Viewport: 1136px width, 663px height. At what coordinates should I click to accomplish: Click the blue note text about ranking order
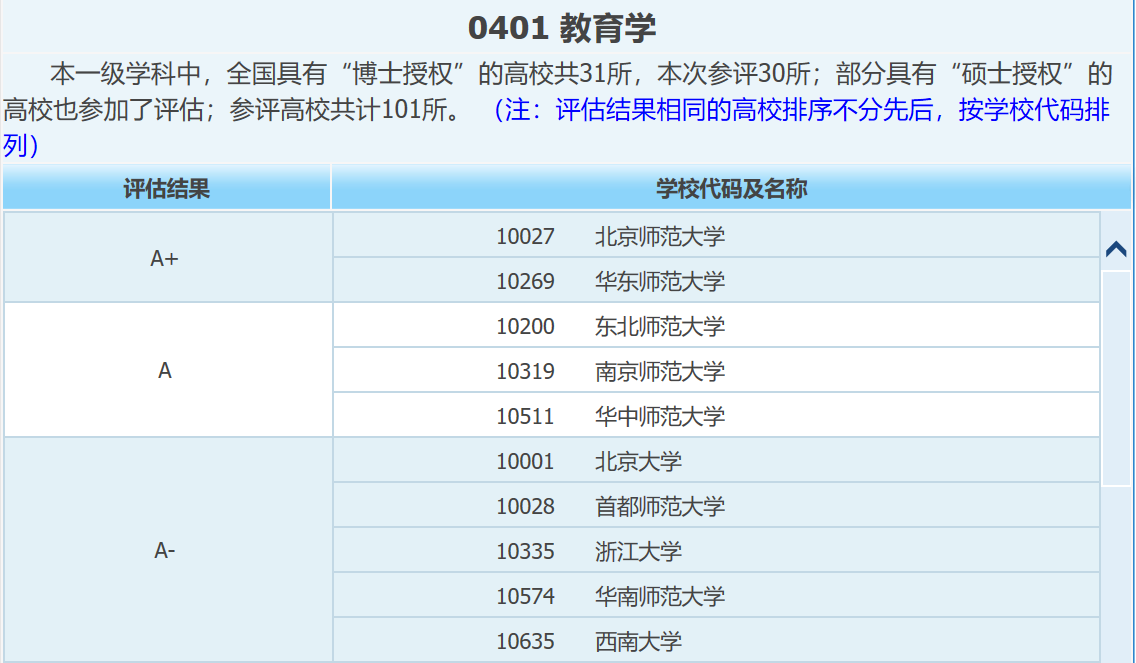[x=800, y=111]
